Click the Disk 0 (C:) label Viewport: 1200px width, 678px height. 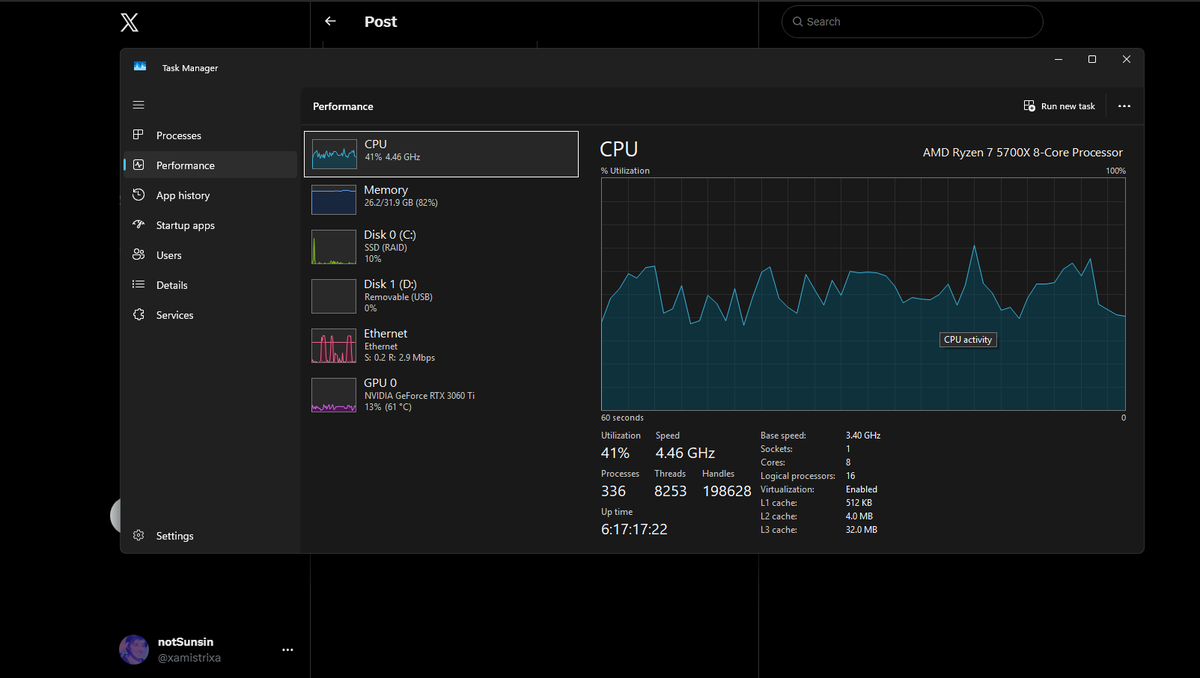[x=390, y=235]
